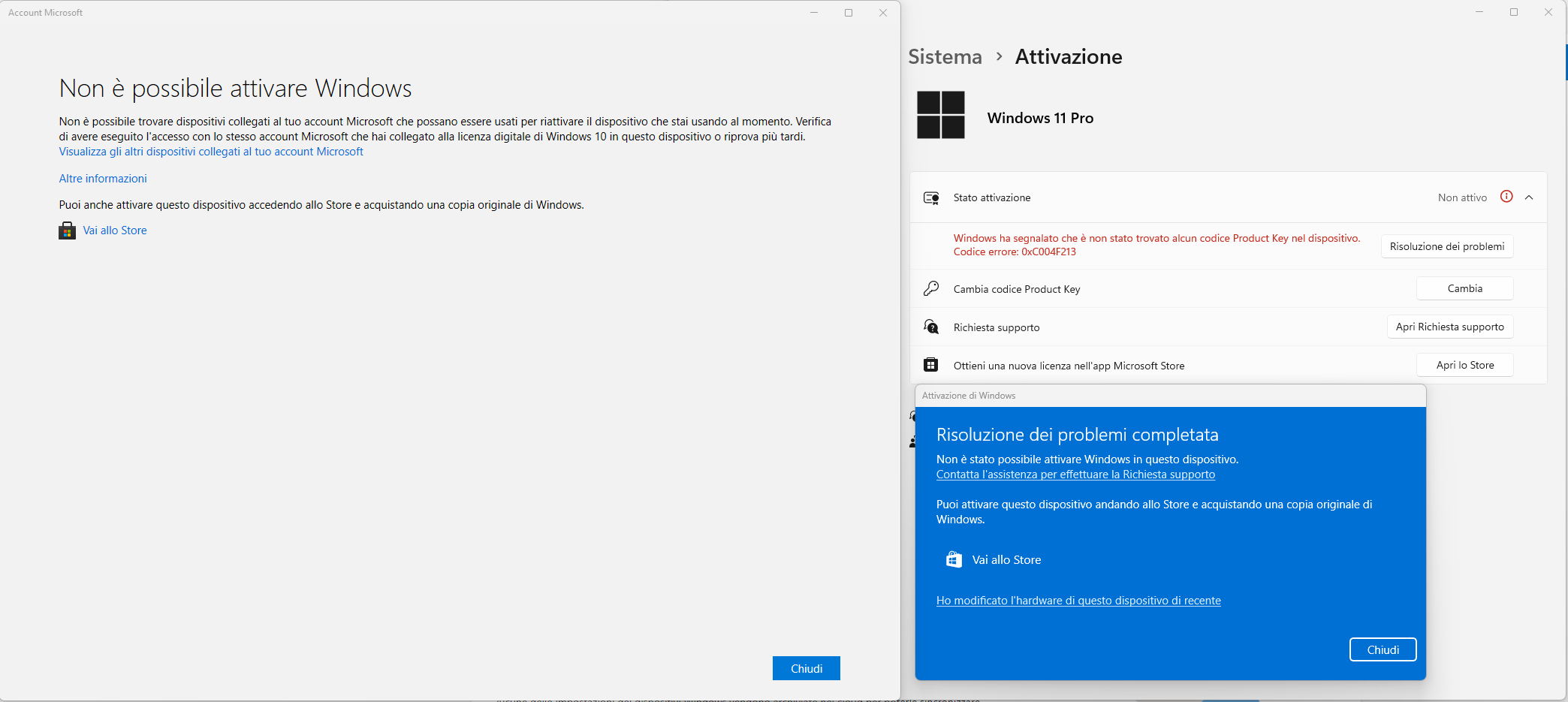Close the blue troubleshooter dialog with Chiudi
The width and height of the screenshot is (1568, 702).
[1383, 649]
